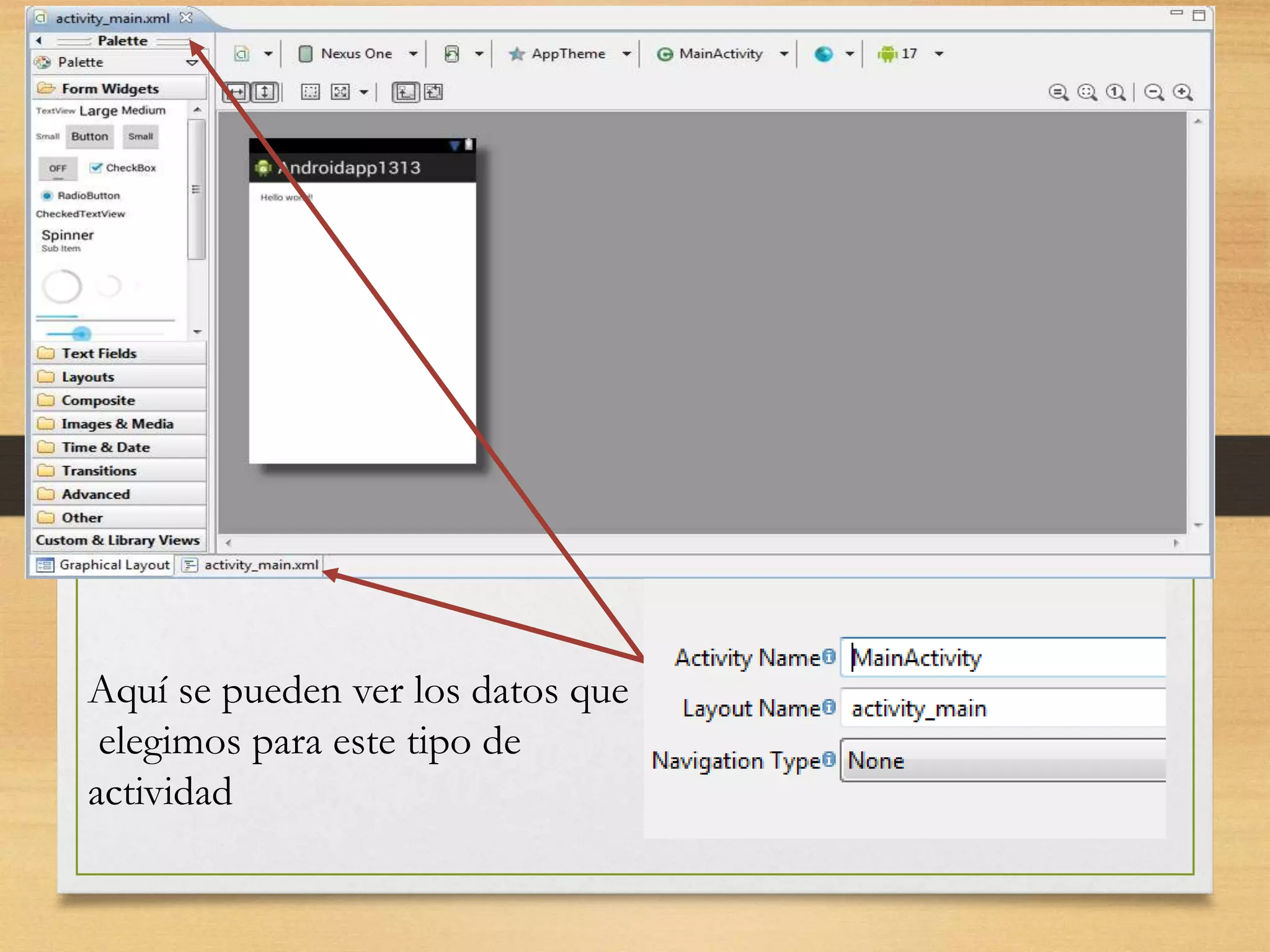The image size is (1270, 952).
Task: Click the Nexus One device icon
Action: pos(305,54)
